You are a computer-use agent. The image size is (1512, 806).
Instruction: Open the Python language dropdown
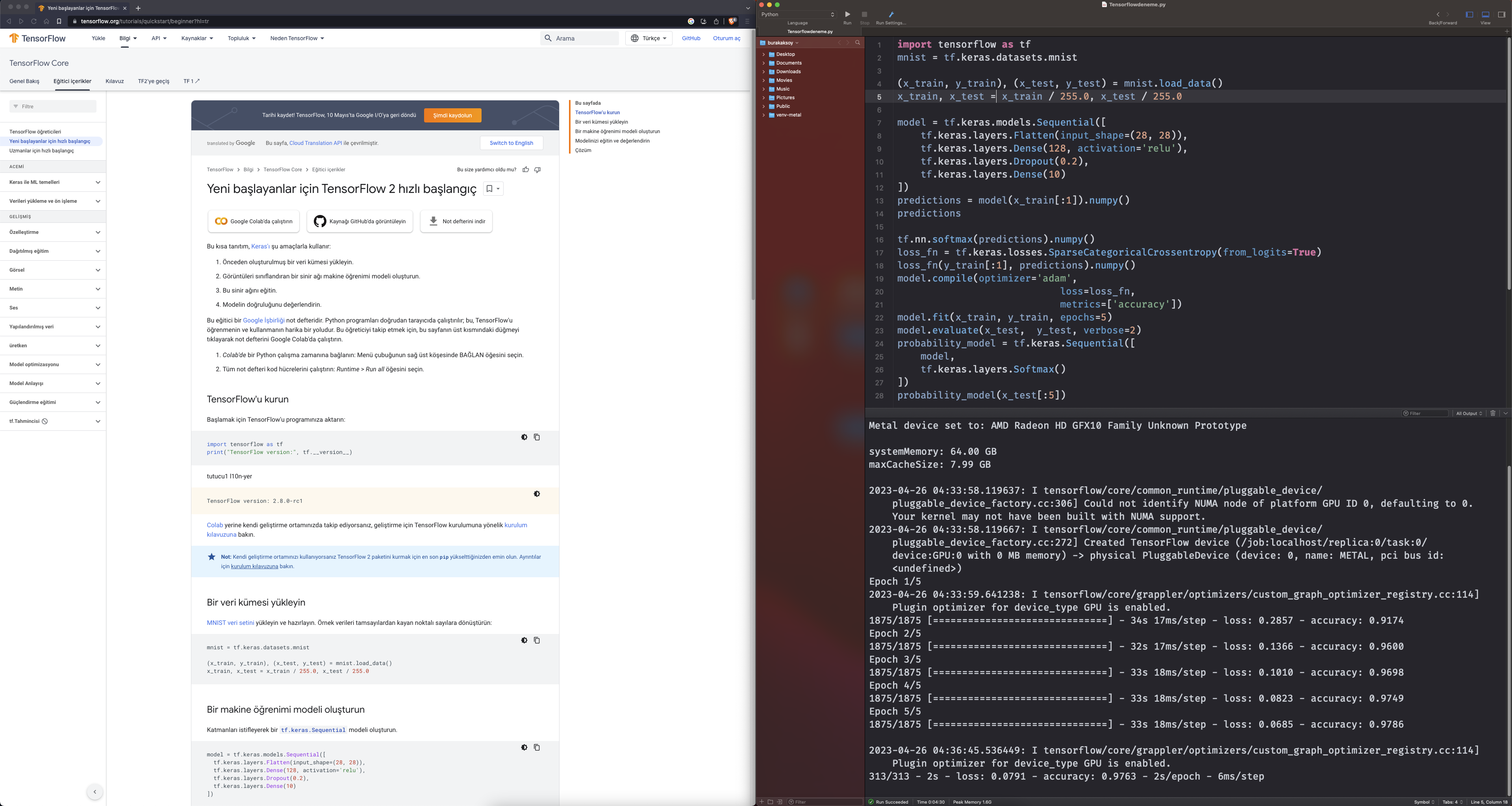(x=797, y=15)
